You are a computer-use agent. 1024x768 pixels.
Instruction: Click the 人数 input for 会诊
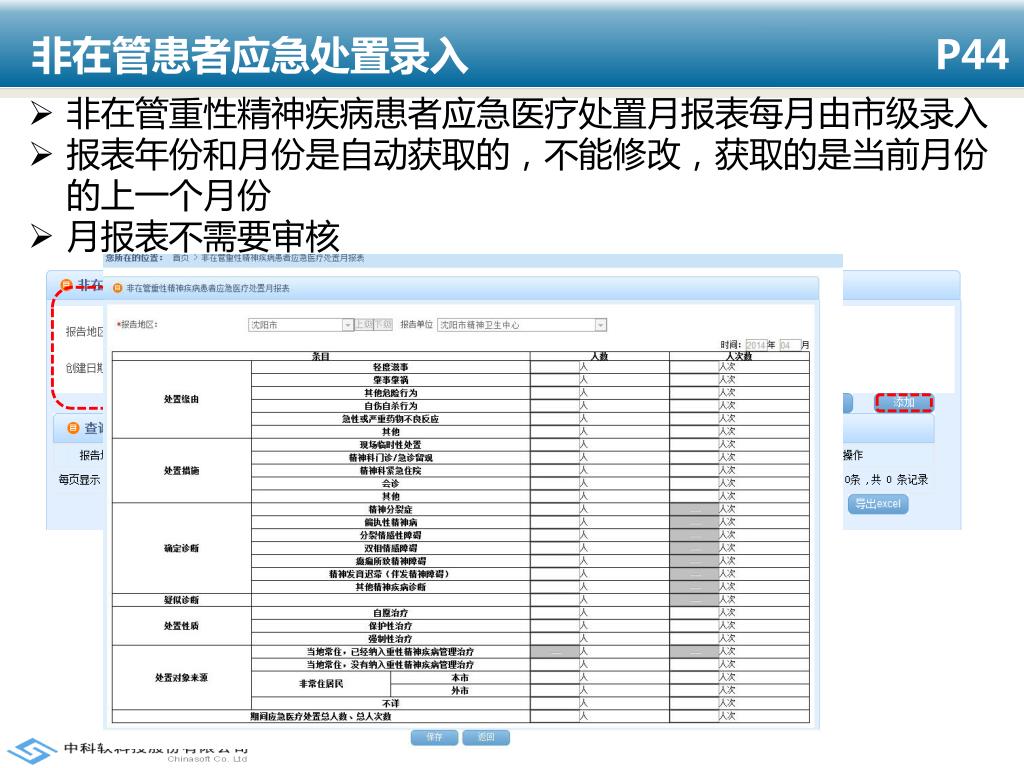(x=555, y=483)
